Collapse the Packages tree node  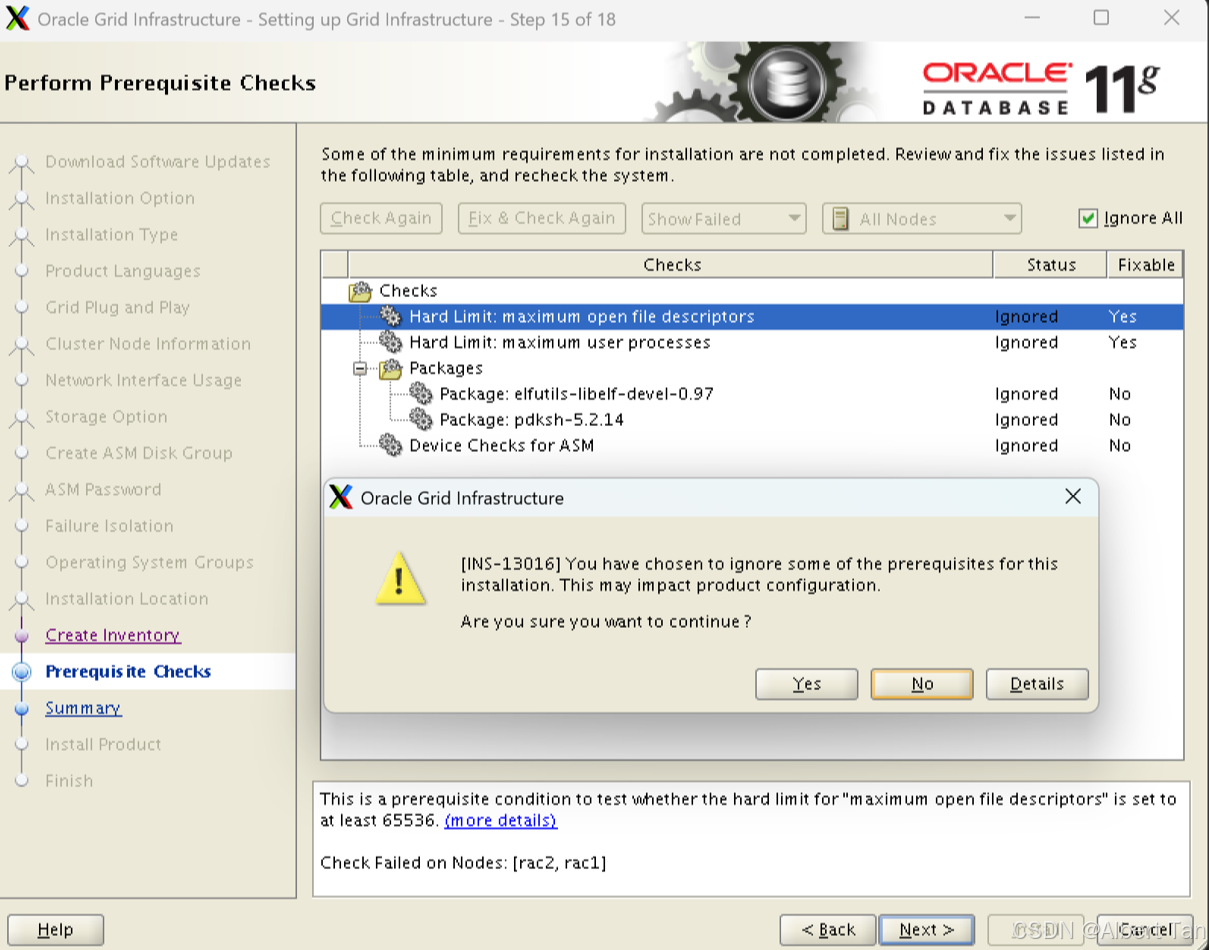360,369
